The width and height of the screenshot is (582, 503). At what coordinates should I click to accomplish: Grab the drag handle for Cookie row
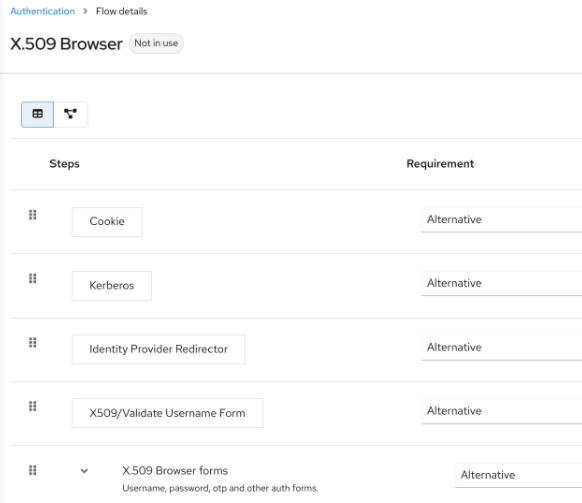(x=33, y=215)
